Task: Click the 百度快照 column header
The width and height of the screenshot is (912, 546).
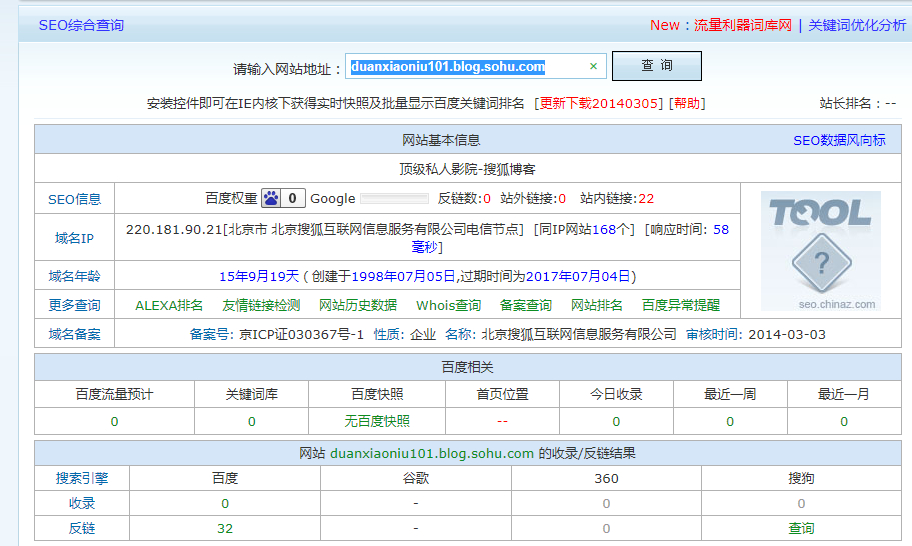Action: click(377, 394)
